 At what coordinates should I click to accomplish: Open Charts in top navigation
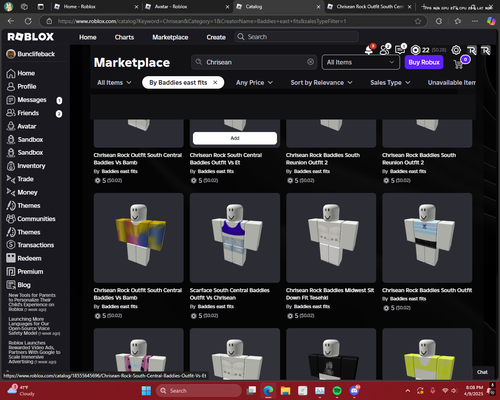pyautogui.click(x=124, y=37)
